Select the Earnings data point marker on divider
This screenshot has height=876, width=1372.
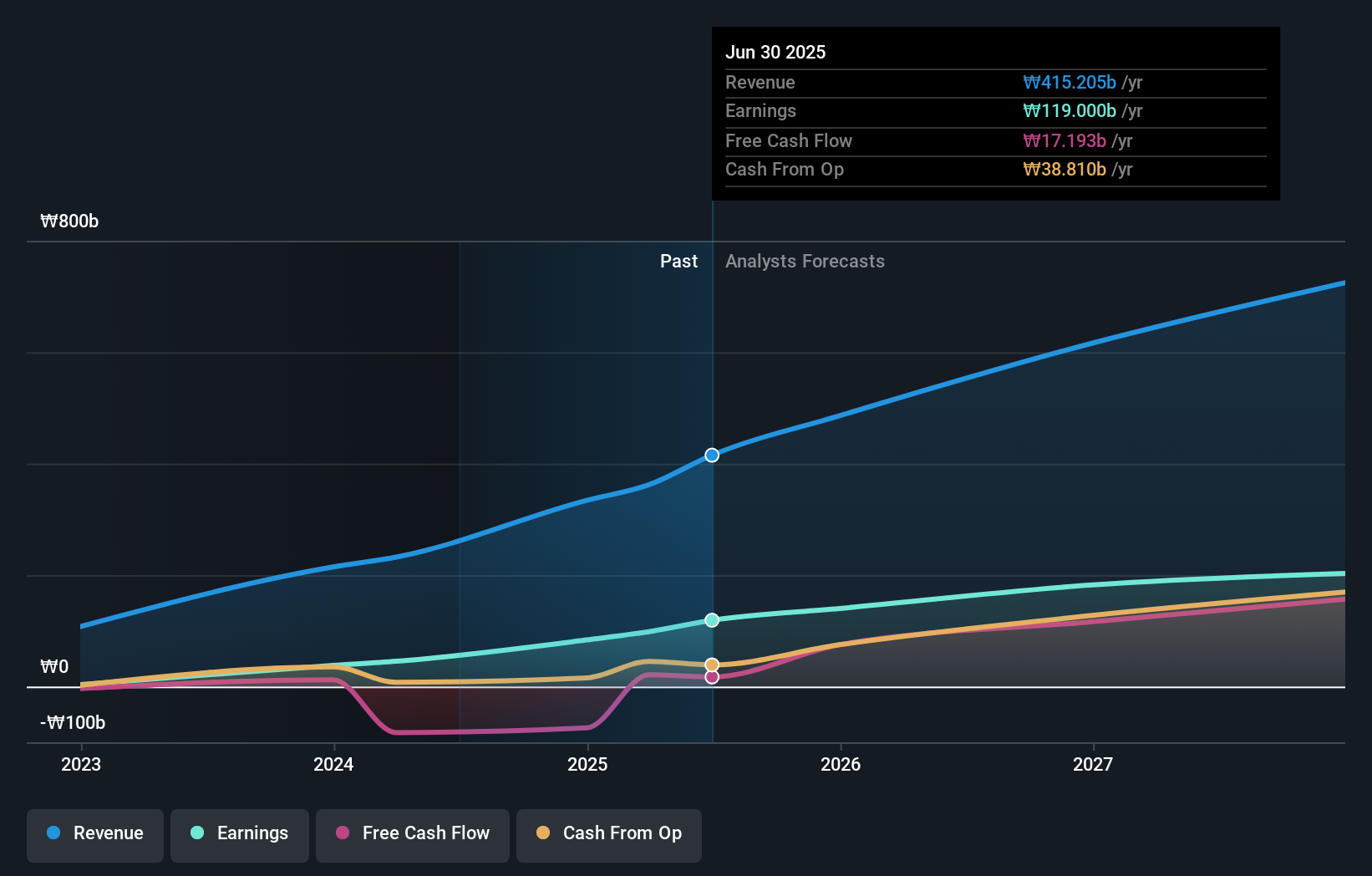[712, 619]
